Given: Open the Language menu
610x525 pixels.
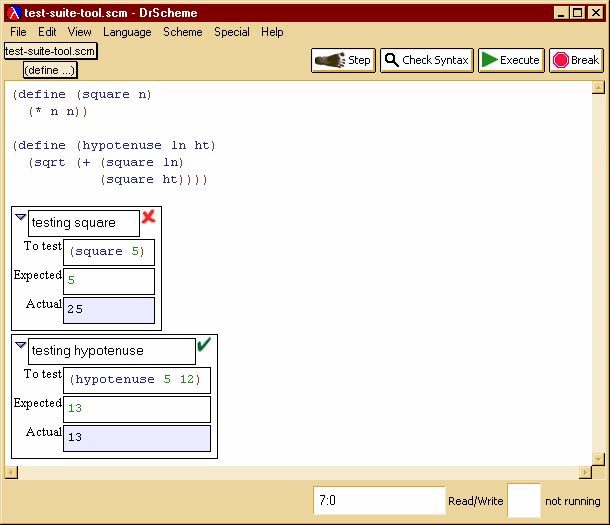Looking at the screenshot, I should pyautogui.click(x=127, y=32).
